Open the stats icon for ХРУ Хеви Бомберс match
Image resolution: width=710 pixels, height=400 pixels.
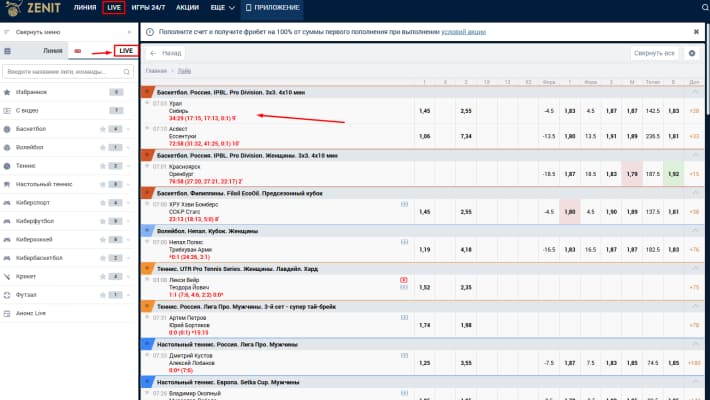coord(404,204)
